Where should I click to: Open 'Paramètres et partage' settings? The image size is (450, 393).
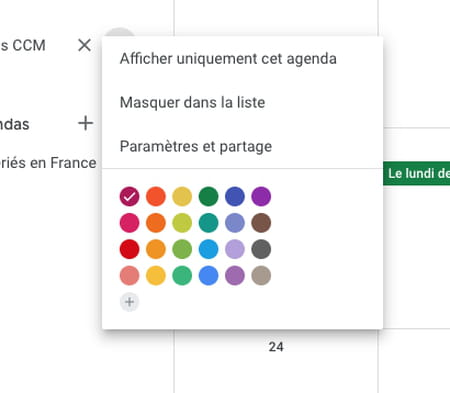(x=196, y=146)
